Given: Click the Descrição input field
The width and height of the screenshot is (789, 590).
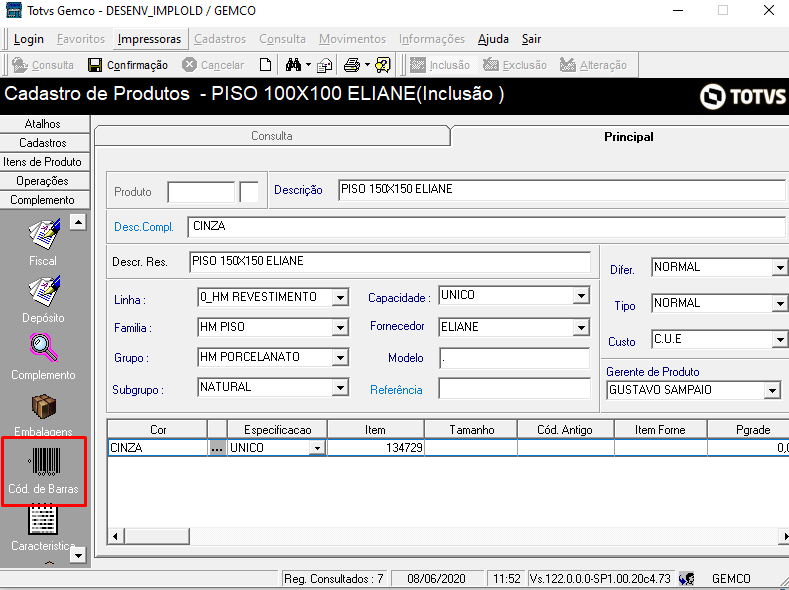Looking at the screenshot, I should pos(562,190).
